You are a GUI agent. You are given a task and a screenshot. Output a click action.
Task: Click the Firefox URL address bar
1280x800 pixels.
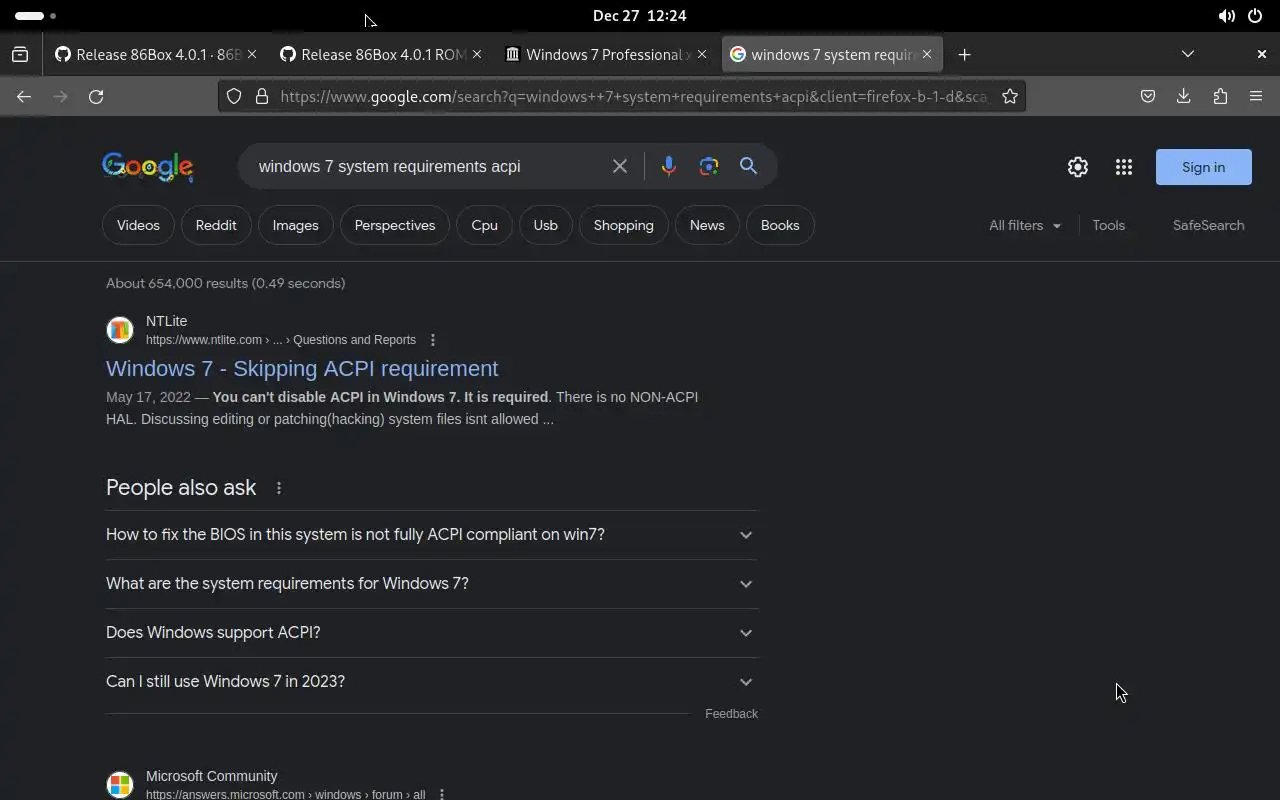(632, 96)
